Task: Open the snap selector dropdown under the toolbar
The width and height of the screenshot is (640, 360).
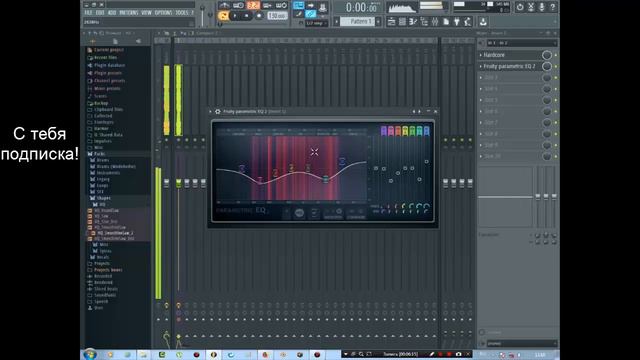Action: pyautogui.click(x=317, y=23)
